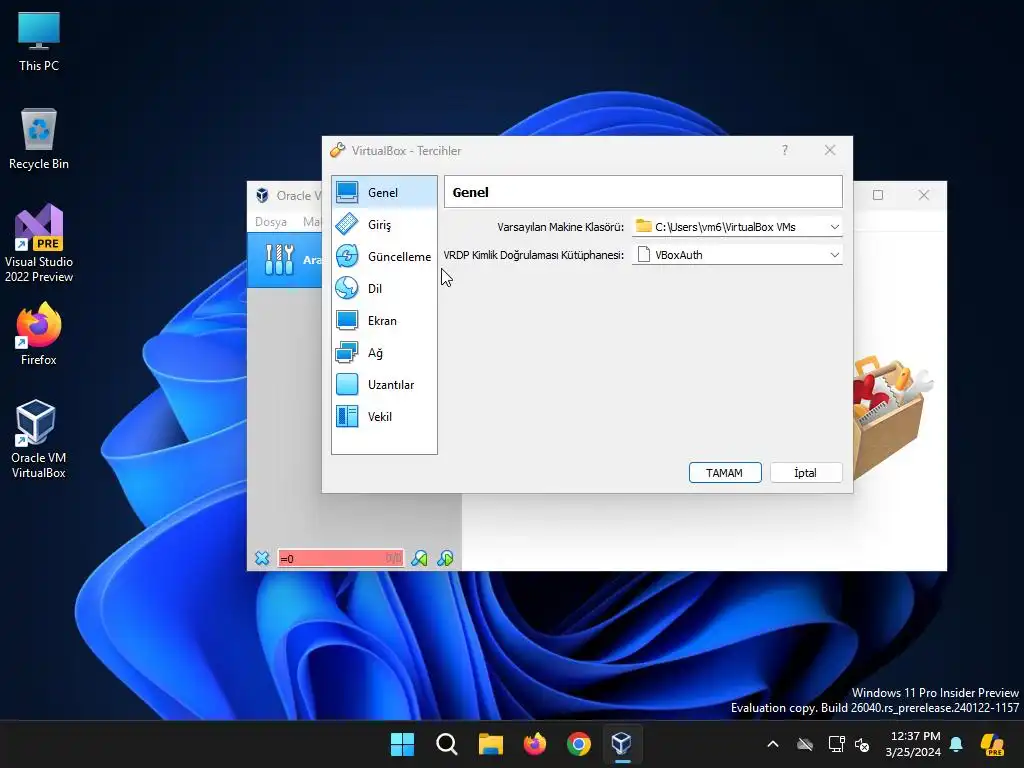Open the Ekran display settings page

[x=384, y=321]
